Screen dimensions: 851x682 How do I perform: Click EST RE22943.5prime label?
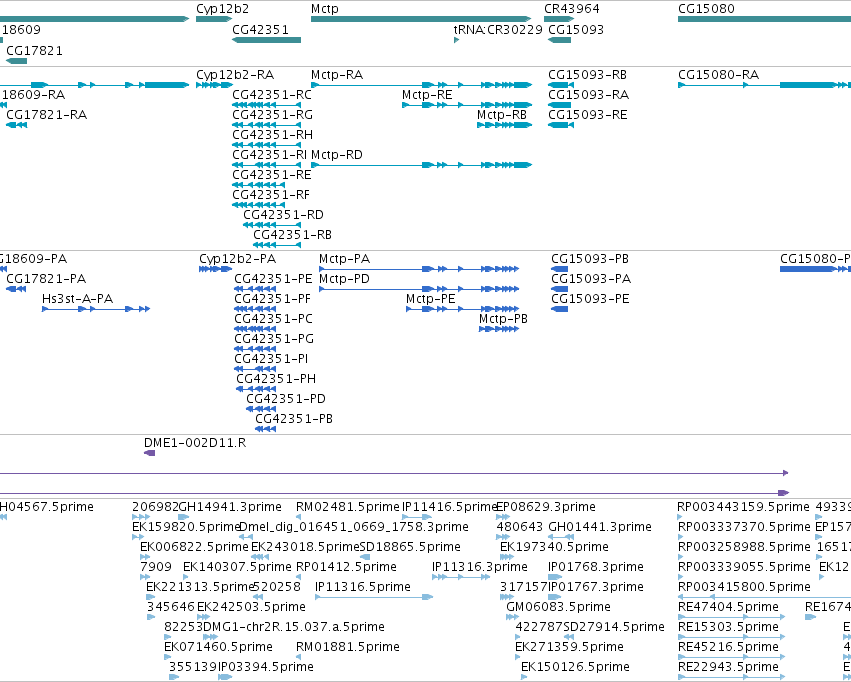(728, 667)
